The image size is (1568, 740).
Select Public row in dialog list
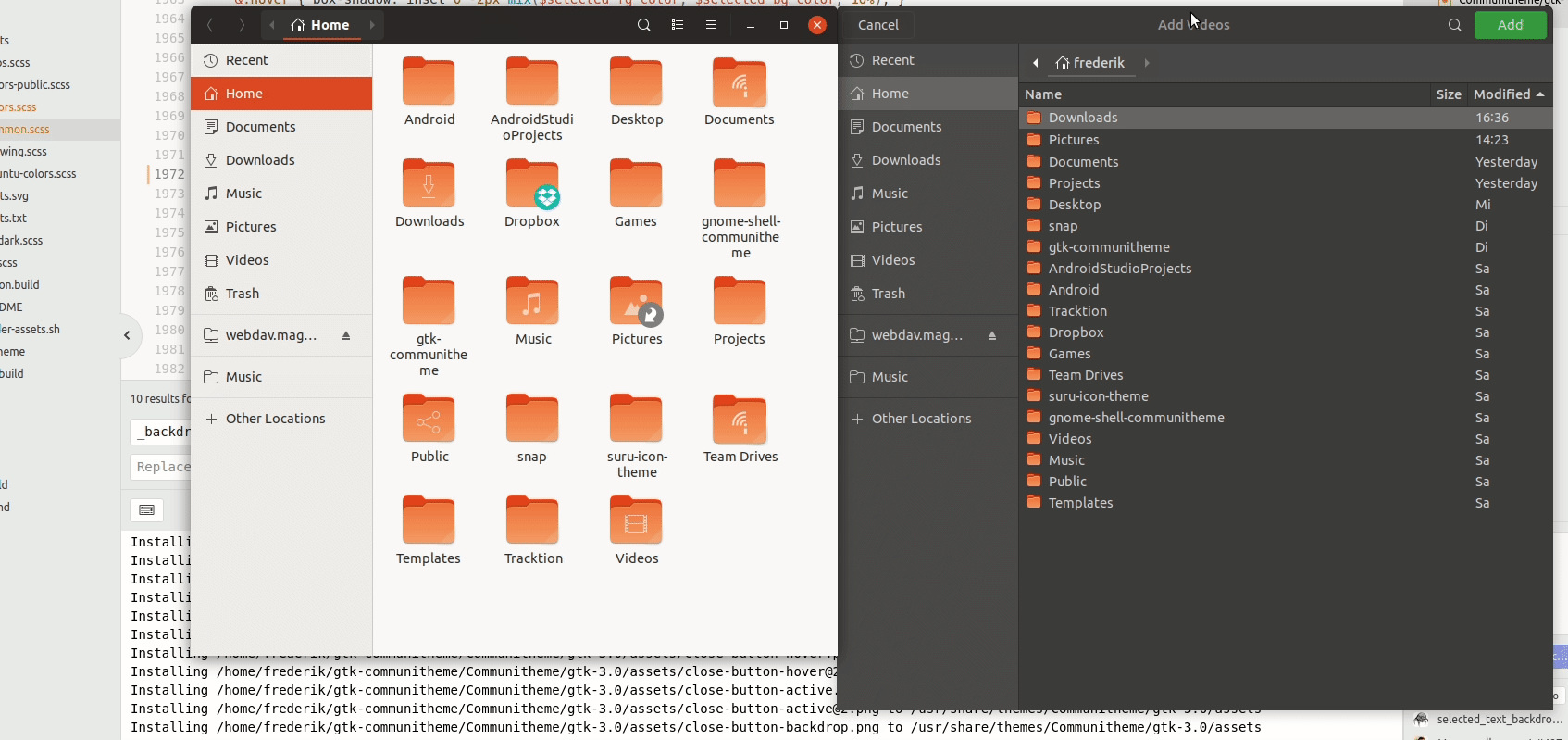(1286, 482)
